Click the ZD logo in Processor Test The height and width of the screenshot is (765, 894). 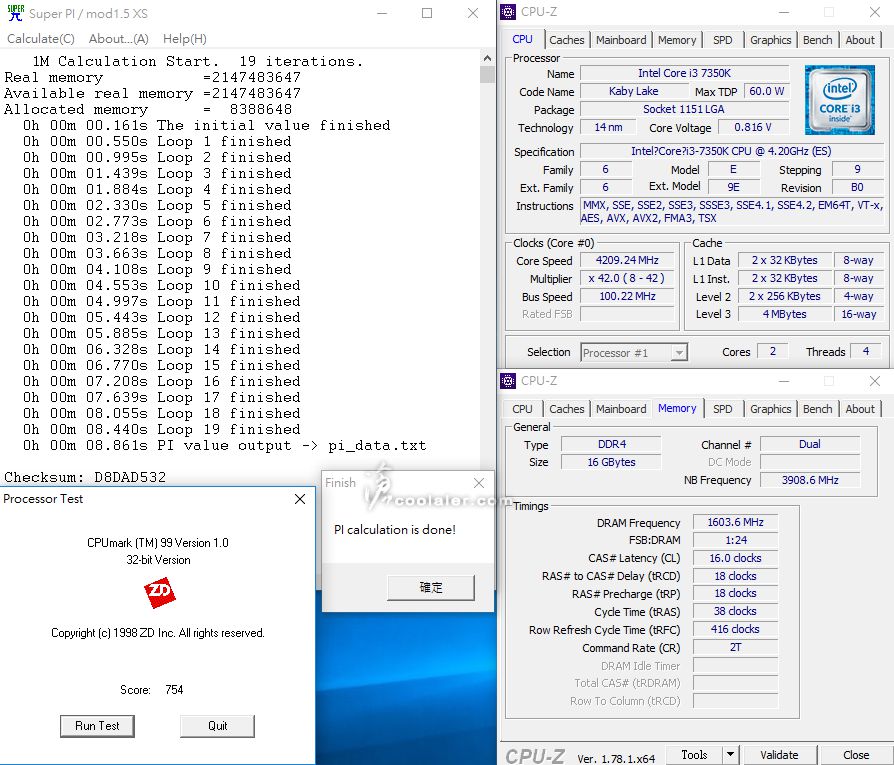pyautogui.click(x=160, y=594)
